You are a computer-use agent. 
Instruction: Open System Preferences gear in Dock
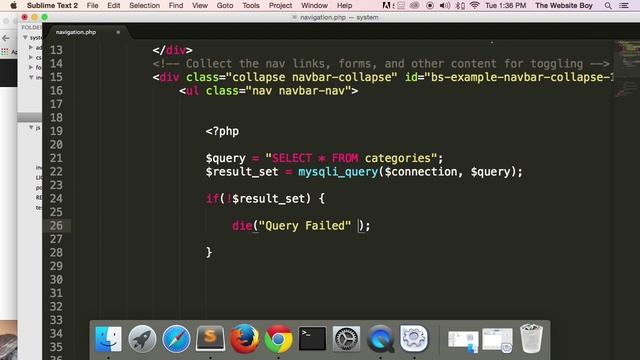point(346,338)
